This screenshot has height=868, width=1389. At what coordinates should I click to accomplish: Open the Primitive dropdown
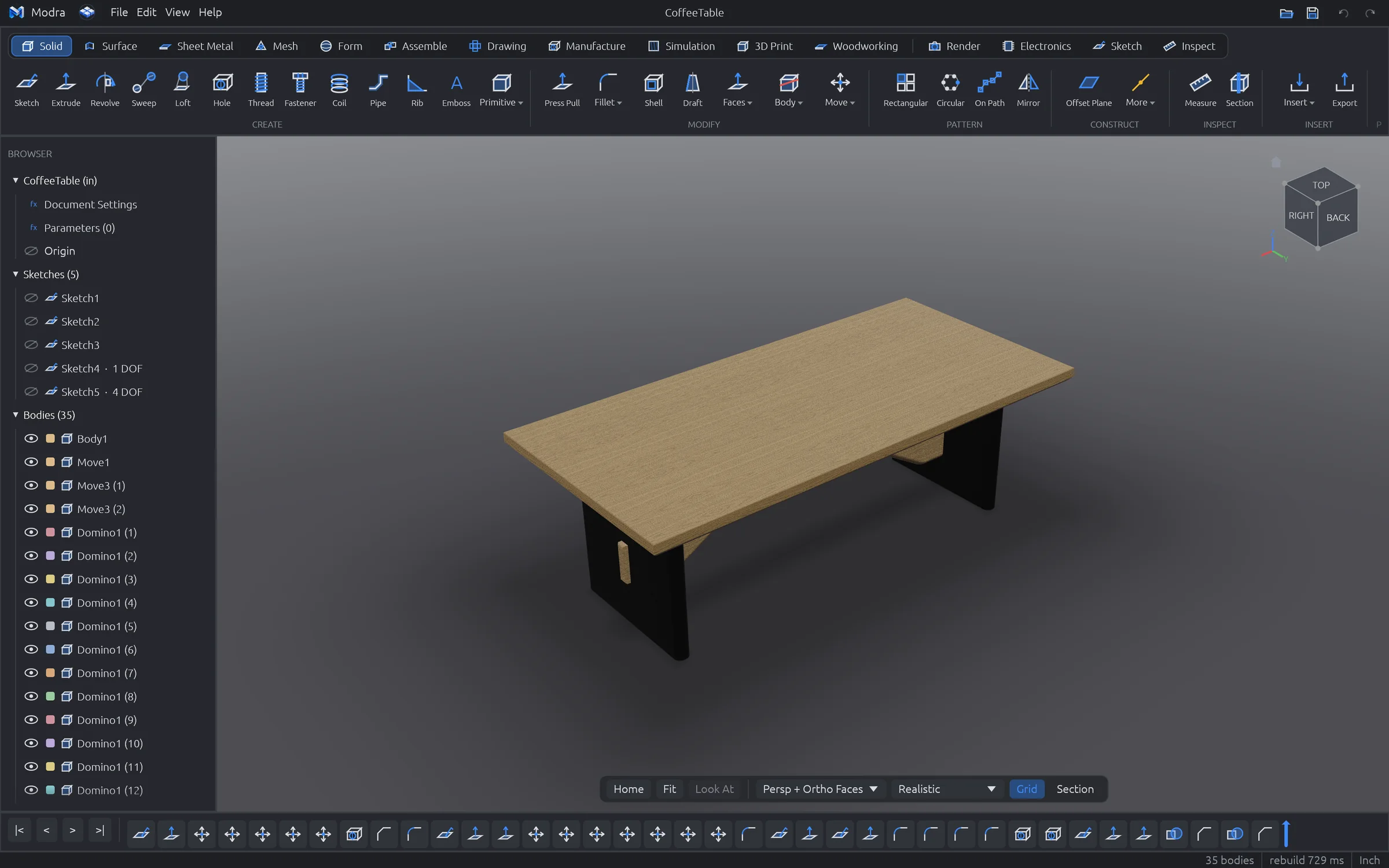pos(501,90)
